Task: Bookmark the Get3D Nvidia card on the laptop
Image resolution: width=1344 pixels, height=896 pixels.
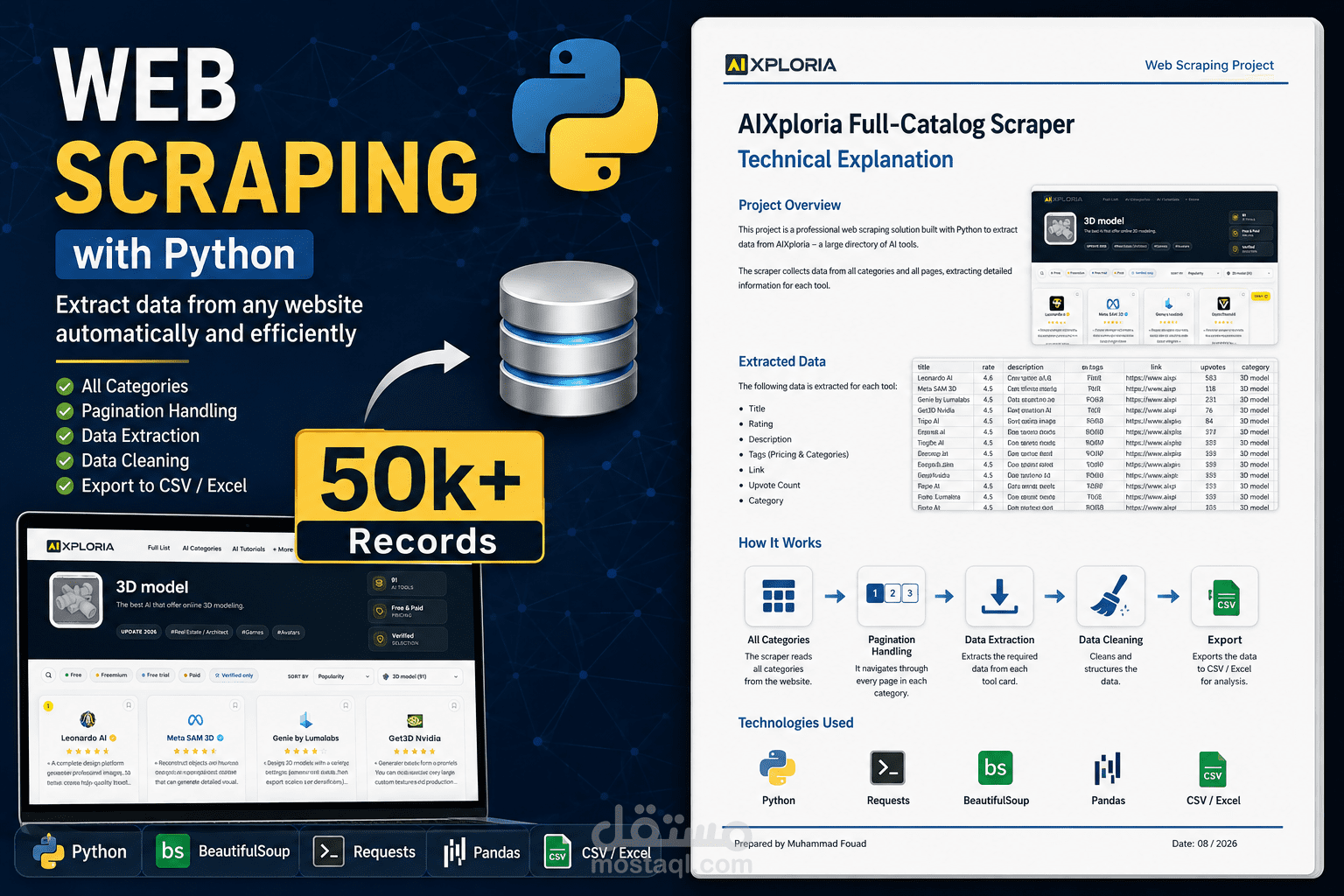Action: [454, 705]
